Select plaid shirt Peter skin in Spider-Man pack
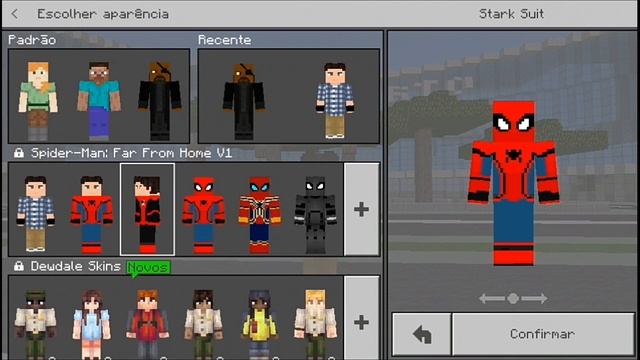Image resolution: width=640 pixels, height=360 pixels. [x=36, y=213]
